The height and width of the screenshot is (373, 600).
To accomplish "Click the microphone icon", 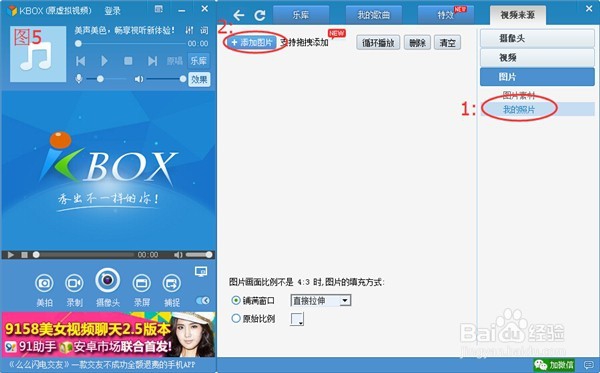I will (78, 79).
